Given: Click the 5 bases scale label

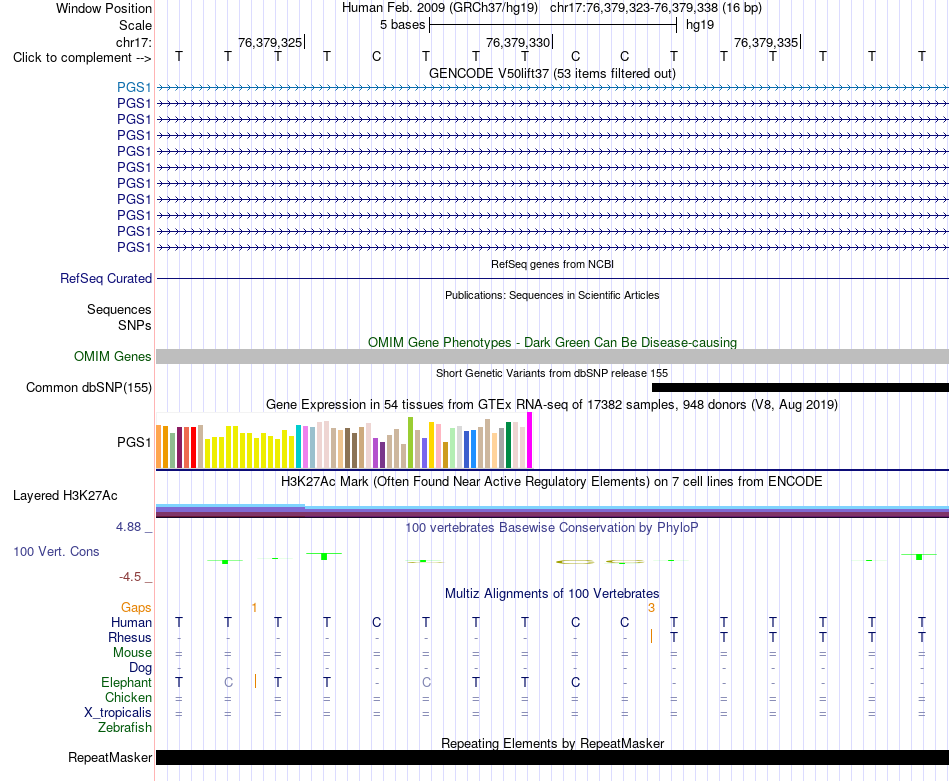Looking at the screenshot, I should click(x=402, y=25).
